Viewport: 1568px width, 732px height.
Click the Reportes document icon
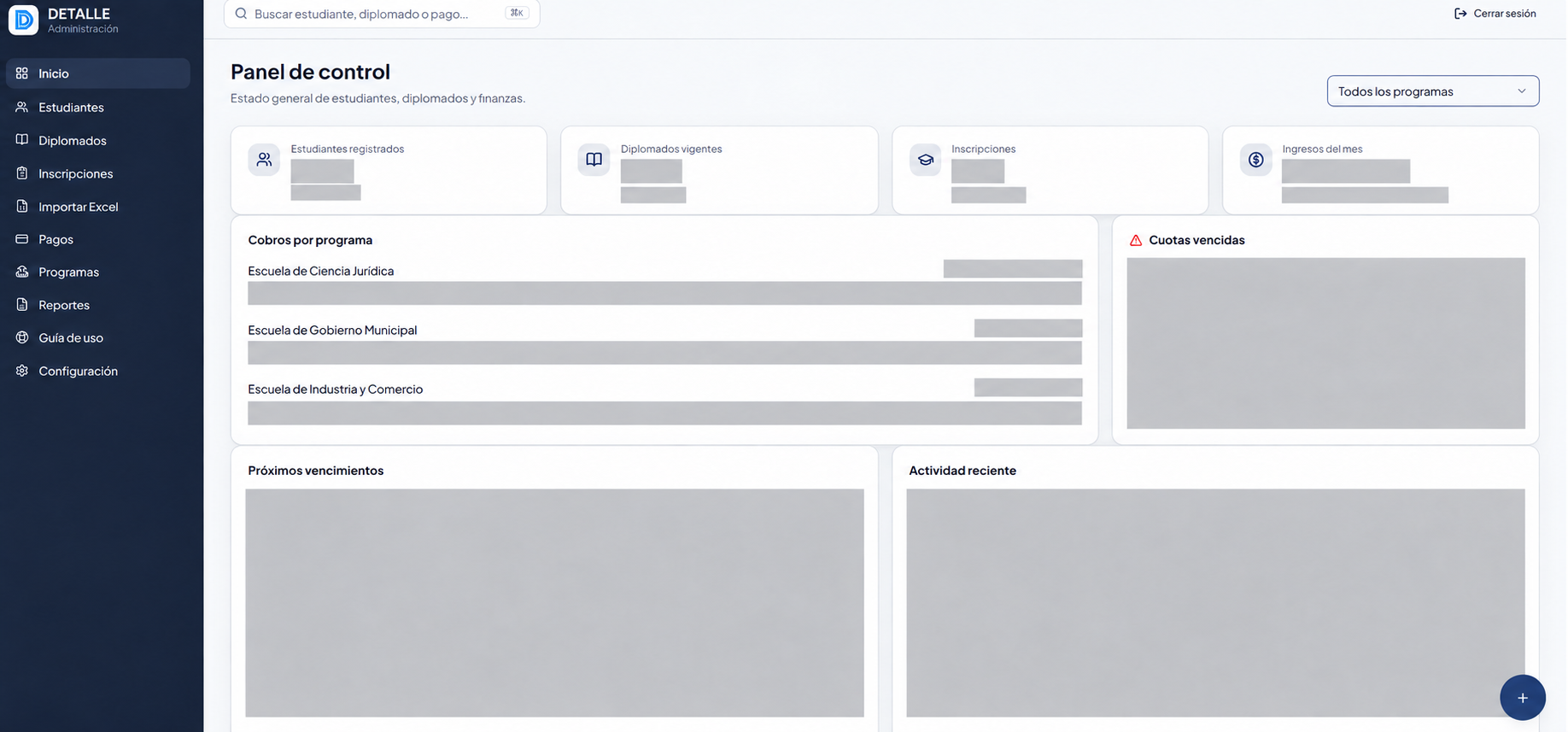pos(22,305)
